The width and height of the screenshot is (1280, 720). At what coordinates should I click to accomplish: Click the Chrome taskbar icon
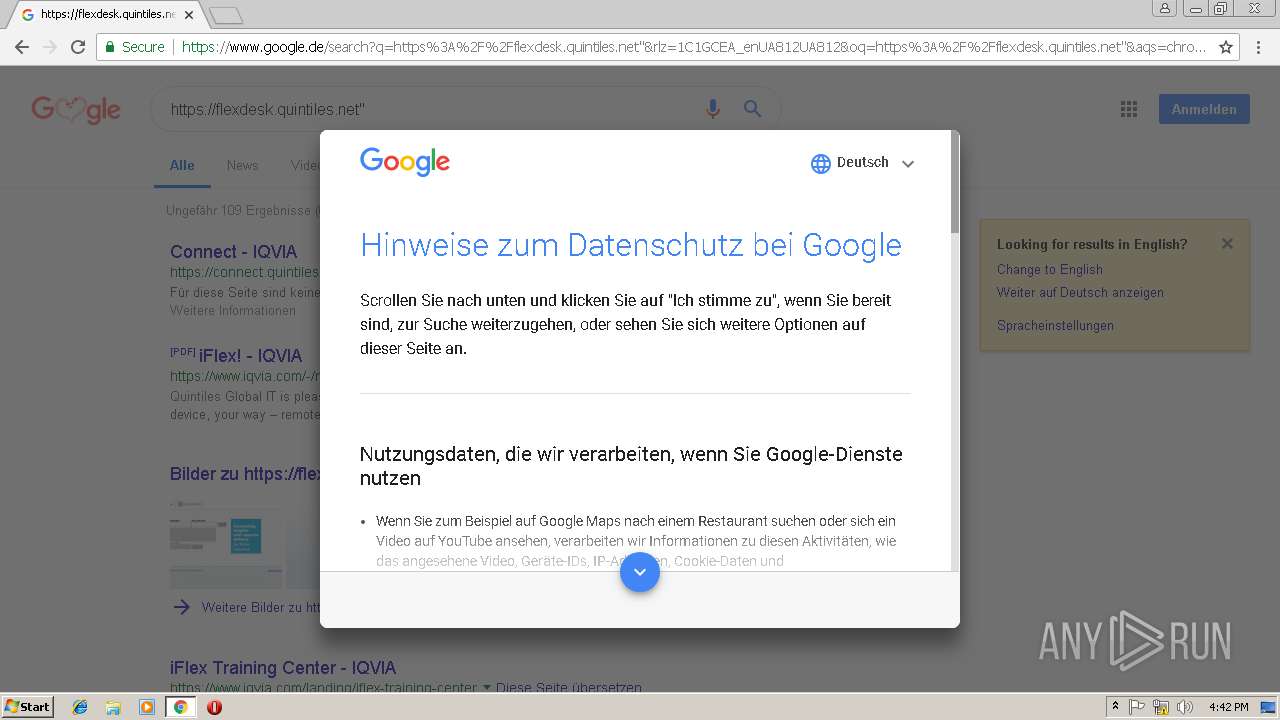click(181, 707)
